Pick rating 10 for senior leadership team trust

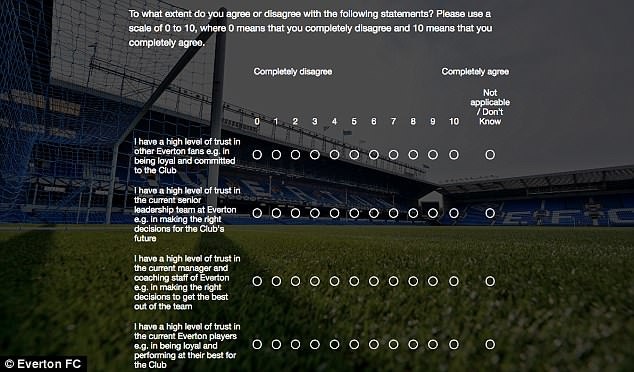point(454,213)
